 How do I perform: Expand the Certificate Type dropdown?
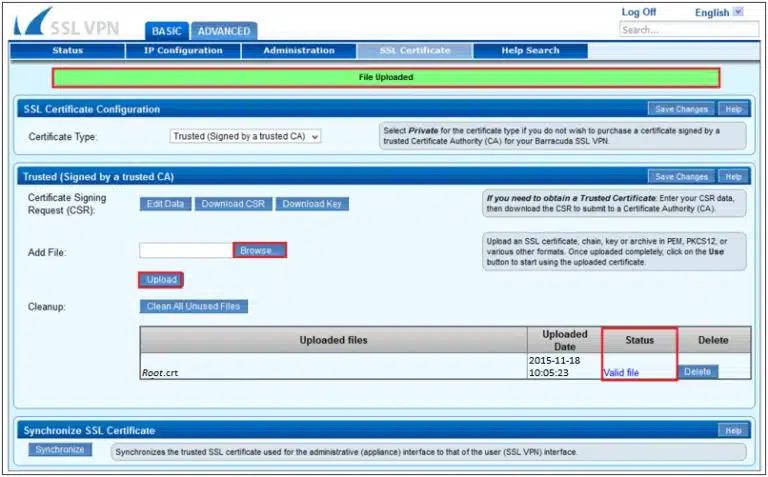click(246, 136)
